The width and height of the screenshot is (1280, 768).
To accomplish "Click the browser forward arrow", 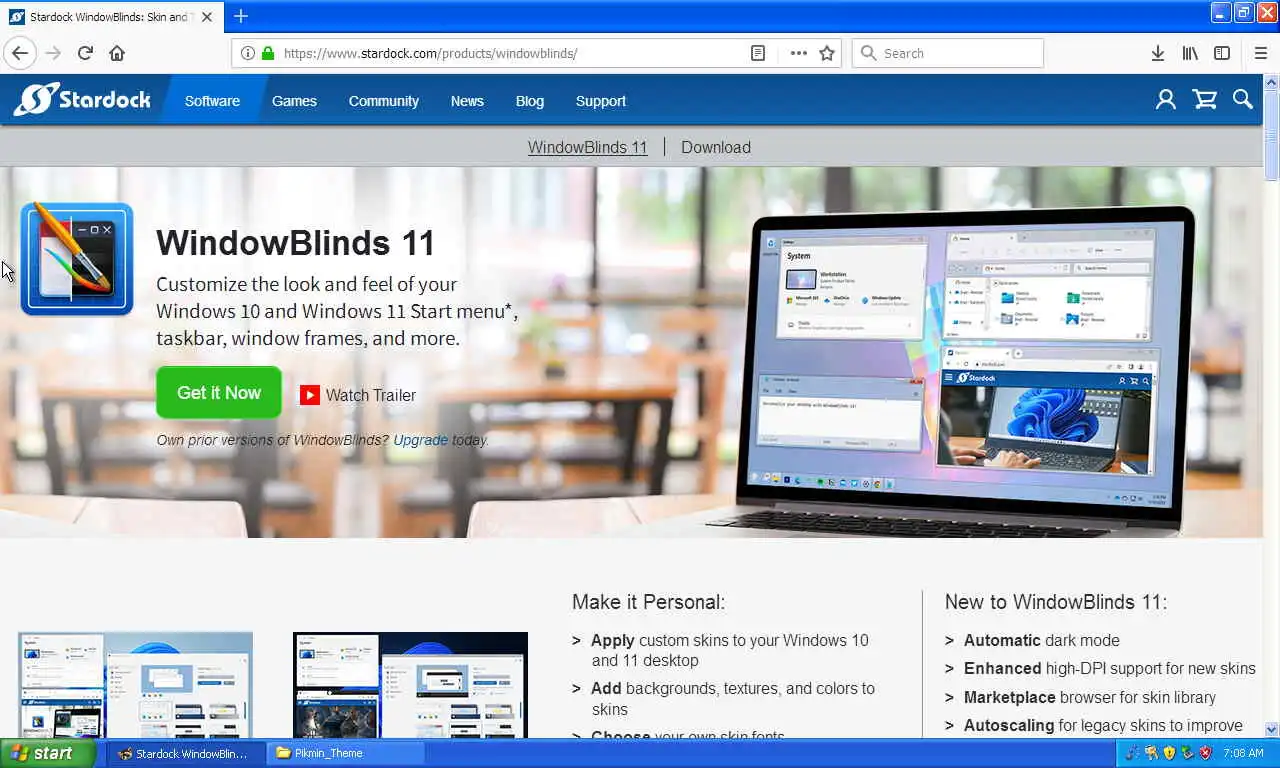I will [53, 53].
